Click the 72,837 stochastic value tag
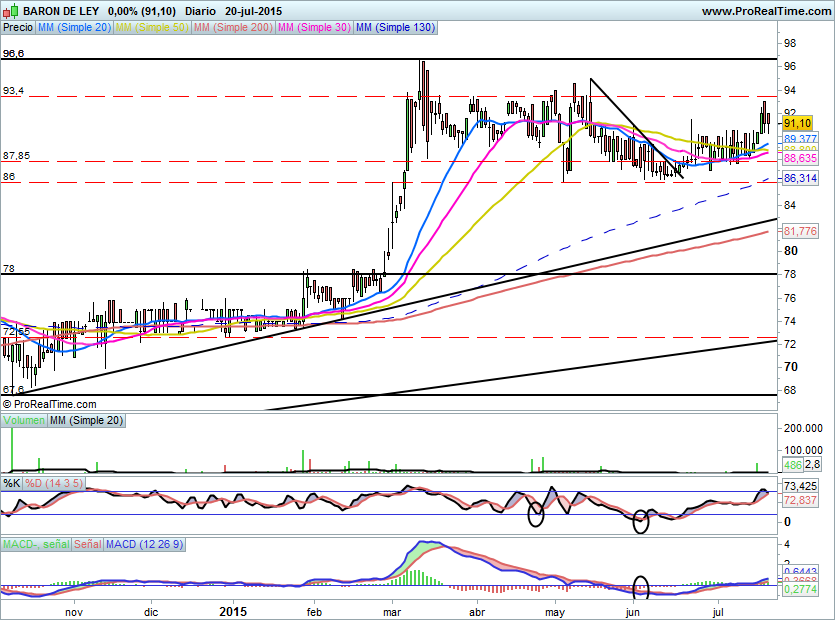Viewport: 835px width, 620px height. [800, 500]
